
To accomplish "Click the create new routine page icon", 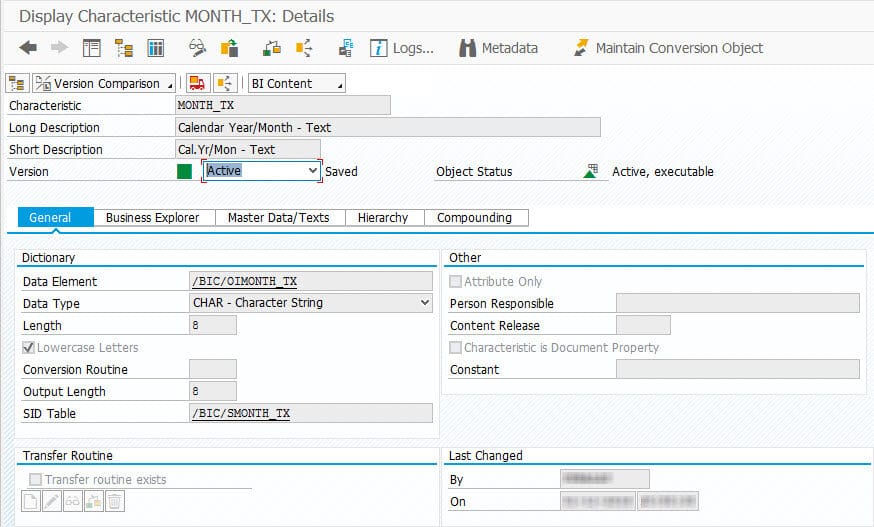I will pyautogui.click(x=32, y=503).
